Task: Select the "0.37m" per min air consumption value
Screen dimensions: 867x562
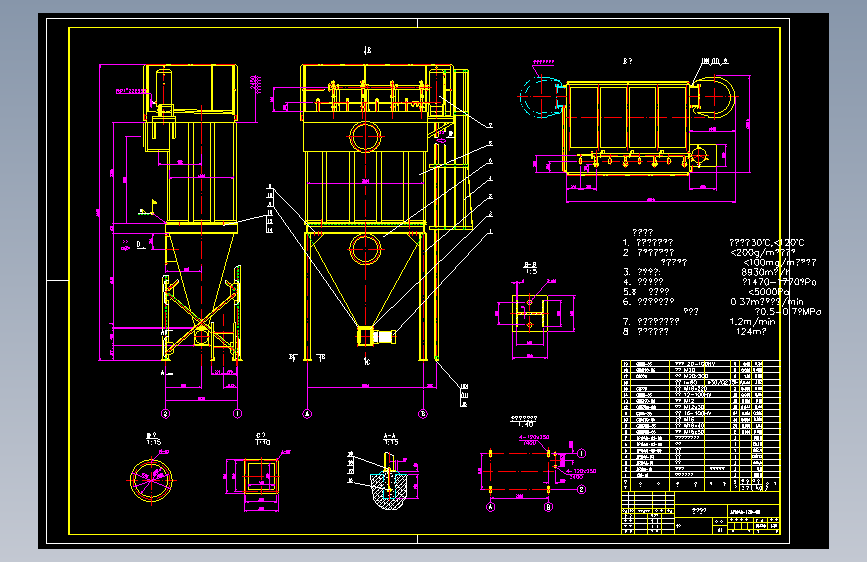Action: (744, 302)
